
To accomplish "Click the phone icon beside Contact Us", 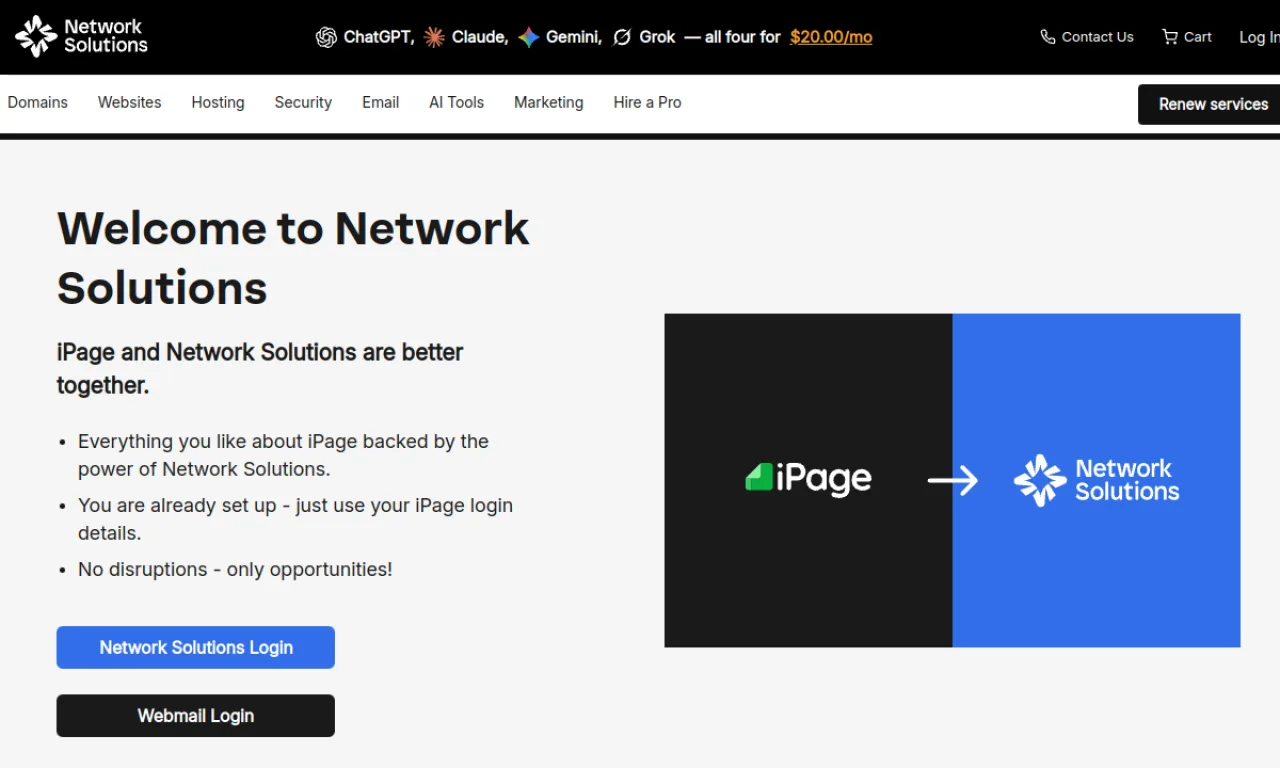I will (x=1048, y=37).
